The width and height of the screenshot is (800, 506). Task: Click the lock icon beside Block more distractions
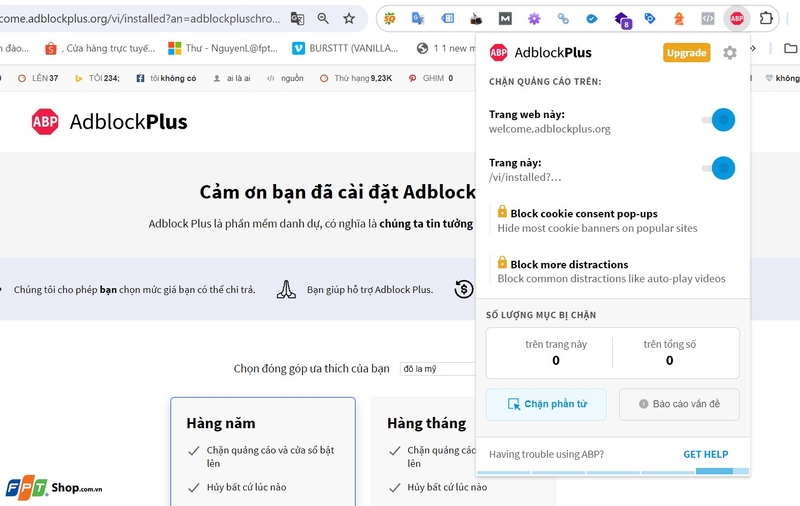(502, 262)
